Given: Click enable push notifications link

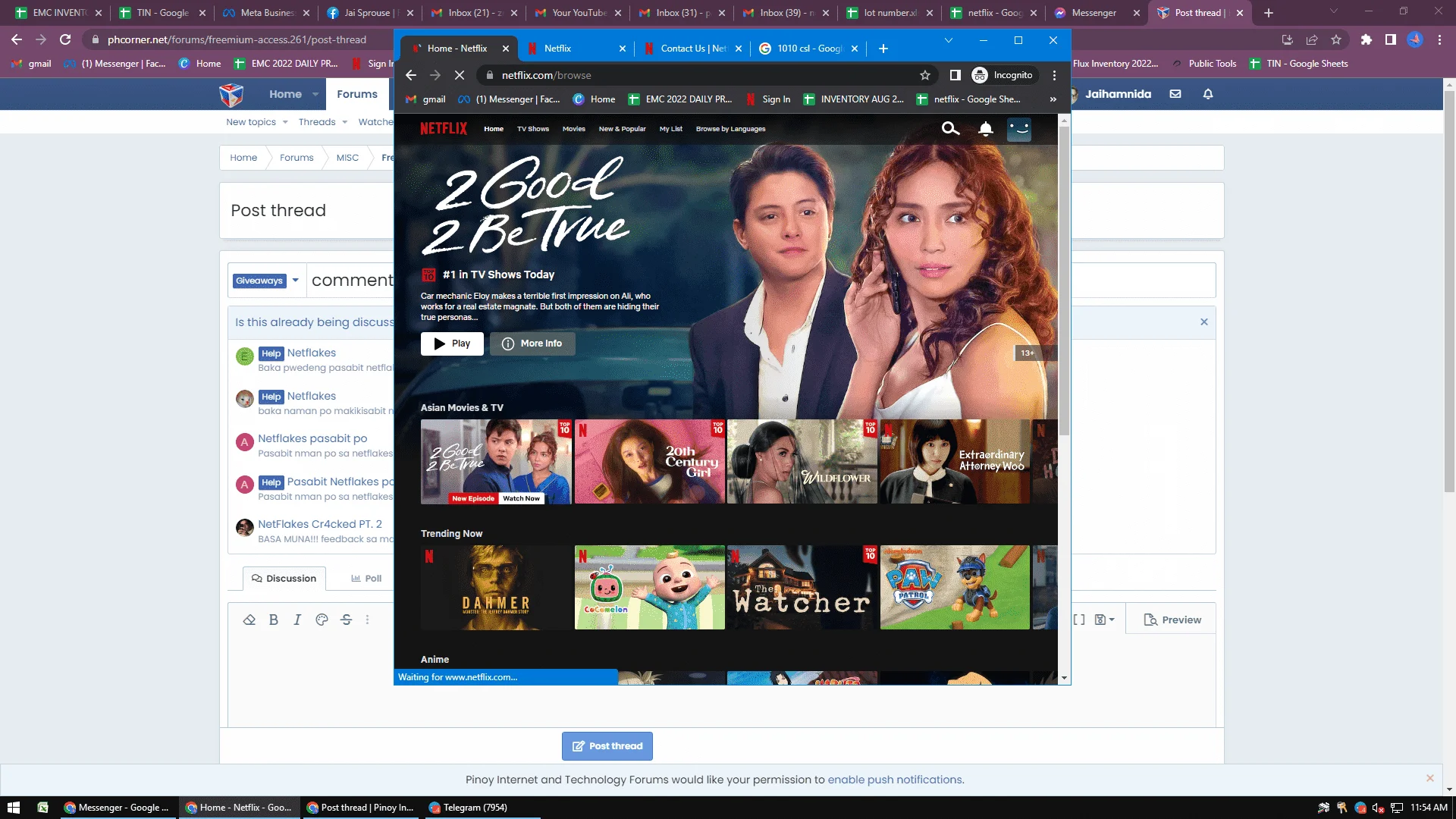Looking at the screenshot, I should pyautogui.click(x=895, y=780).
